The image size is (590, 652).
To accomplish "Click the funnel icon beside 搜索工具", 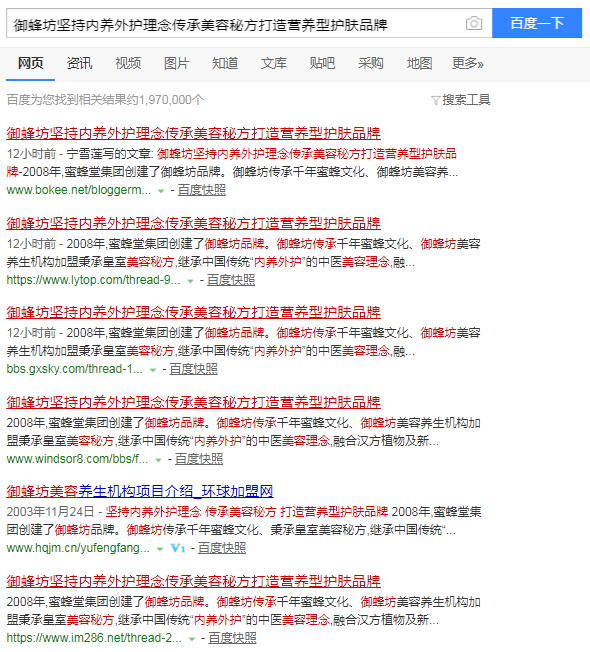I will pyautogui.click(x=435, y=100).
